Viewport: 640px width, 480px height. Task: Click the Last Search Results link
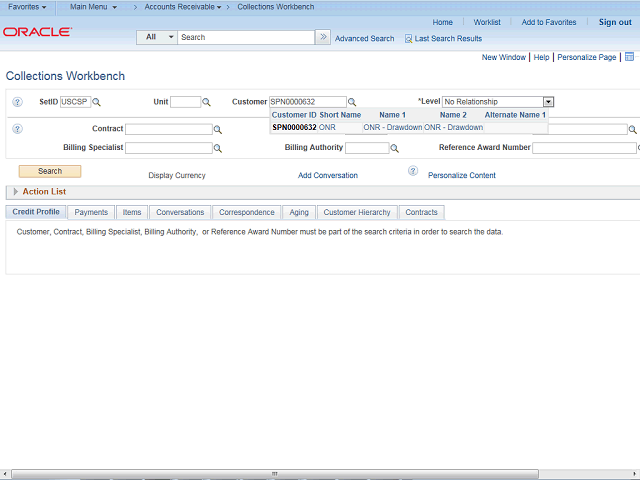(x=448, y=39)
